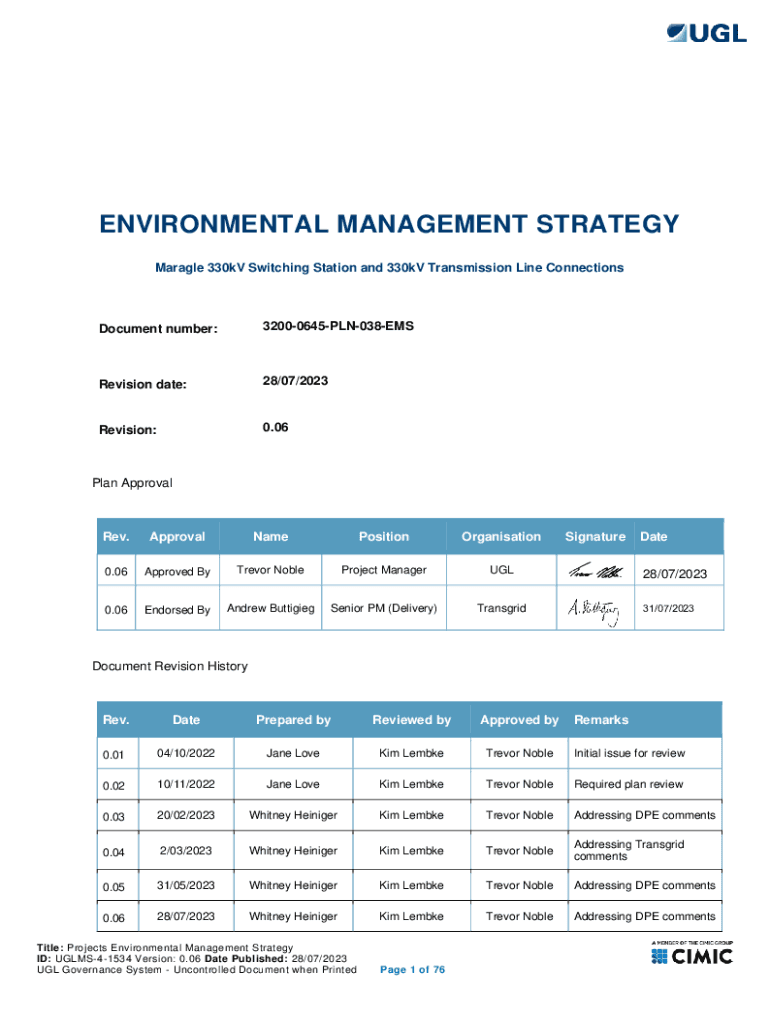Click the Document Revision History heading
The image size is (770, 1024).
coord(170,666)
